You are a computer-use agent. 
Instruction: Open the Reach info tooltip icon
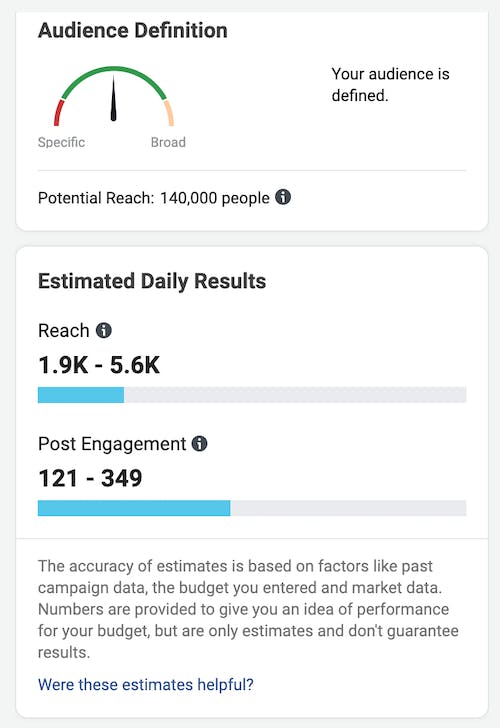coord(104,331)
